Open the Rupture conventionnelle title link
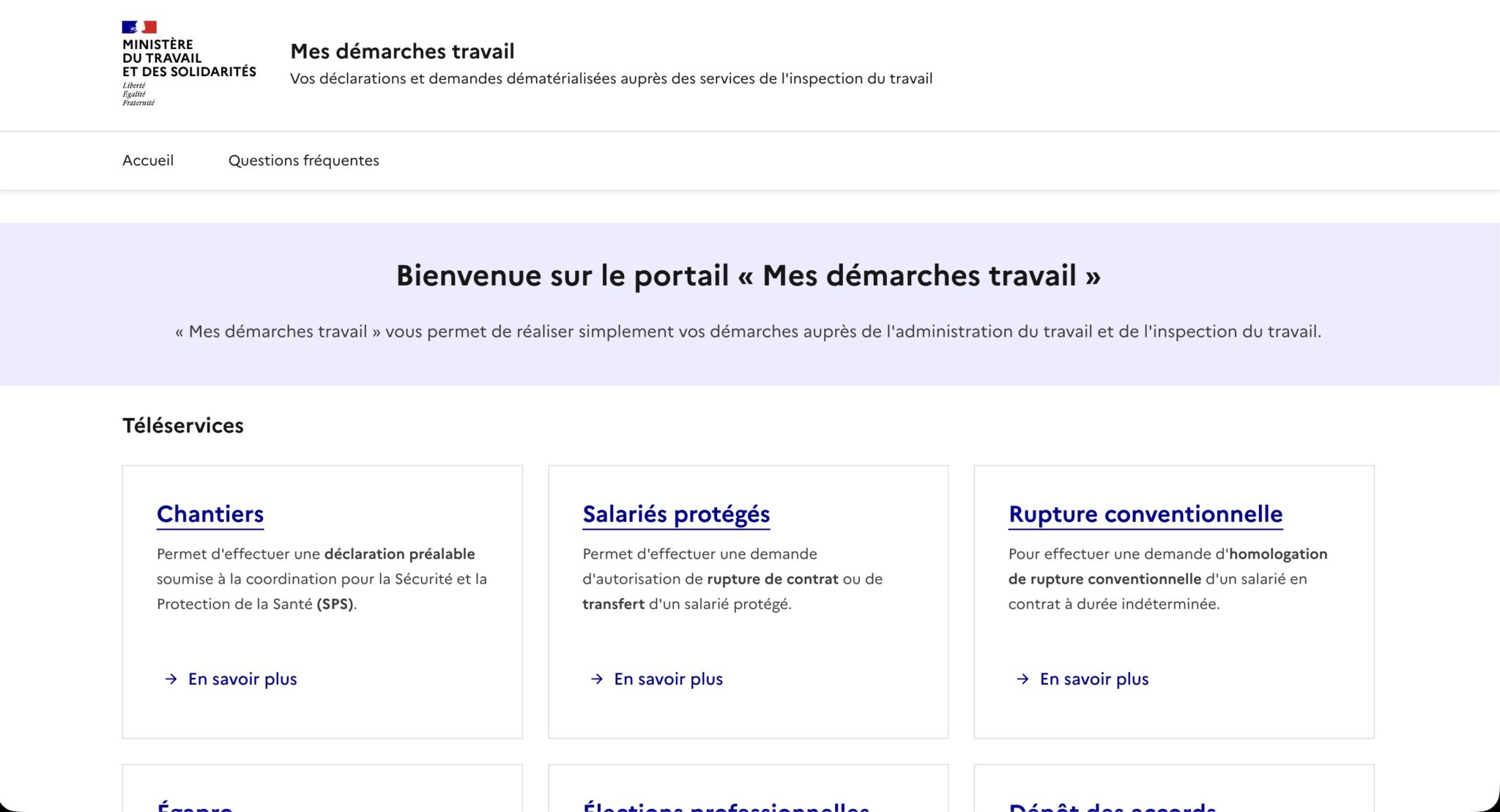Viewport: 1500px width, 812px height. tap(1146, 514)
